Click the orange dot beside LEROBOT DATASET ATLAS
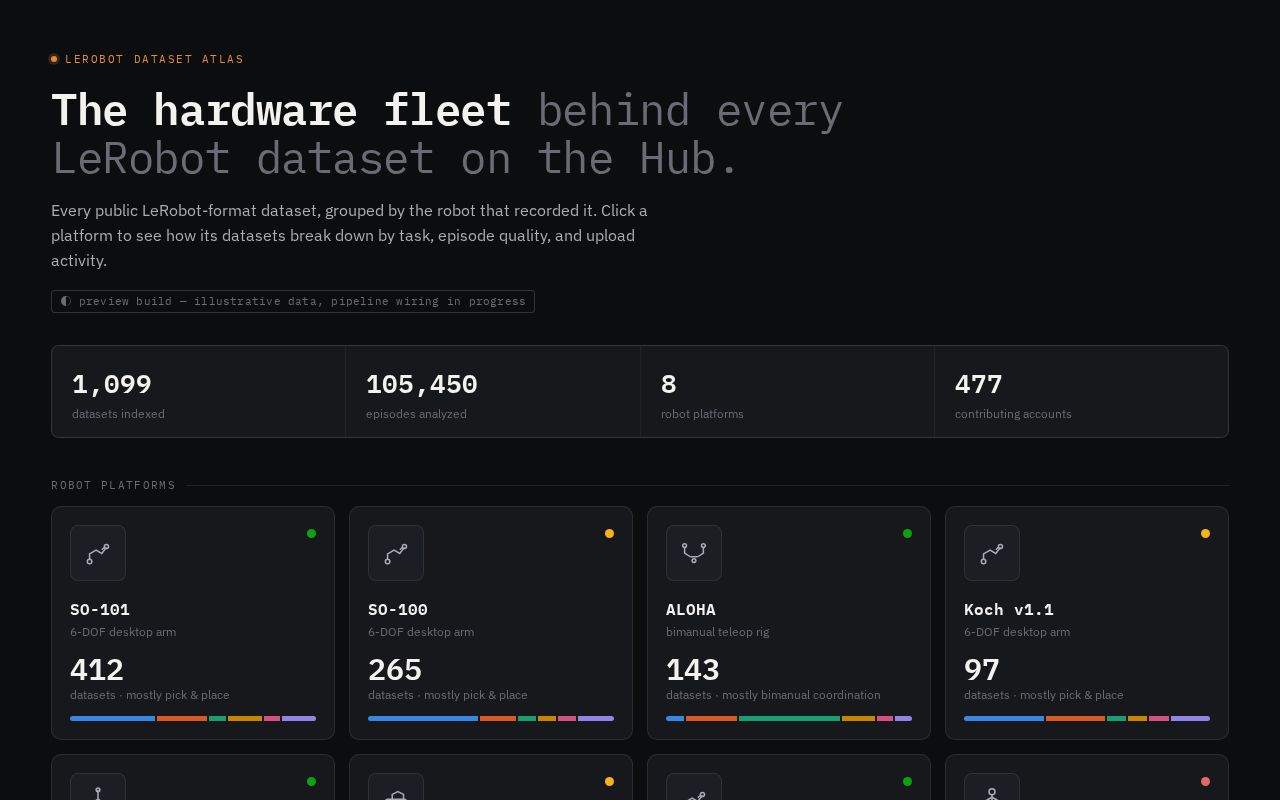This screenshot has width=1280, height=800. [x=54, y=59]
